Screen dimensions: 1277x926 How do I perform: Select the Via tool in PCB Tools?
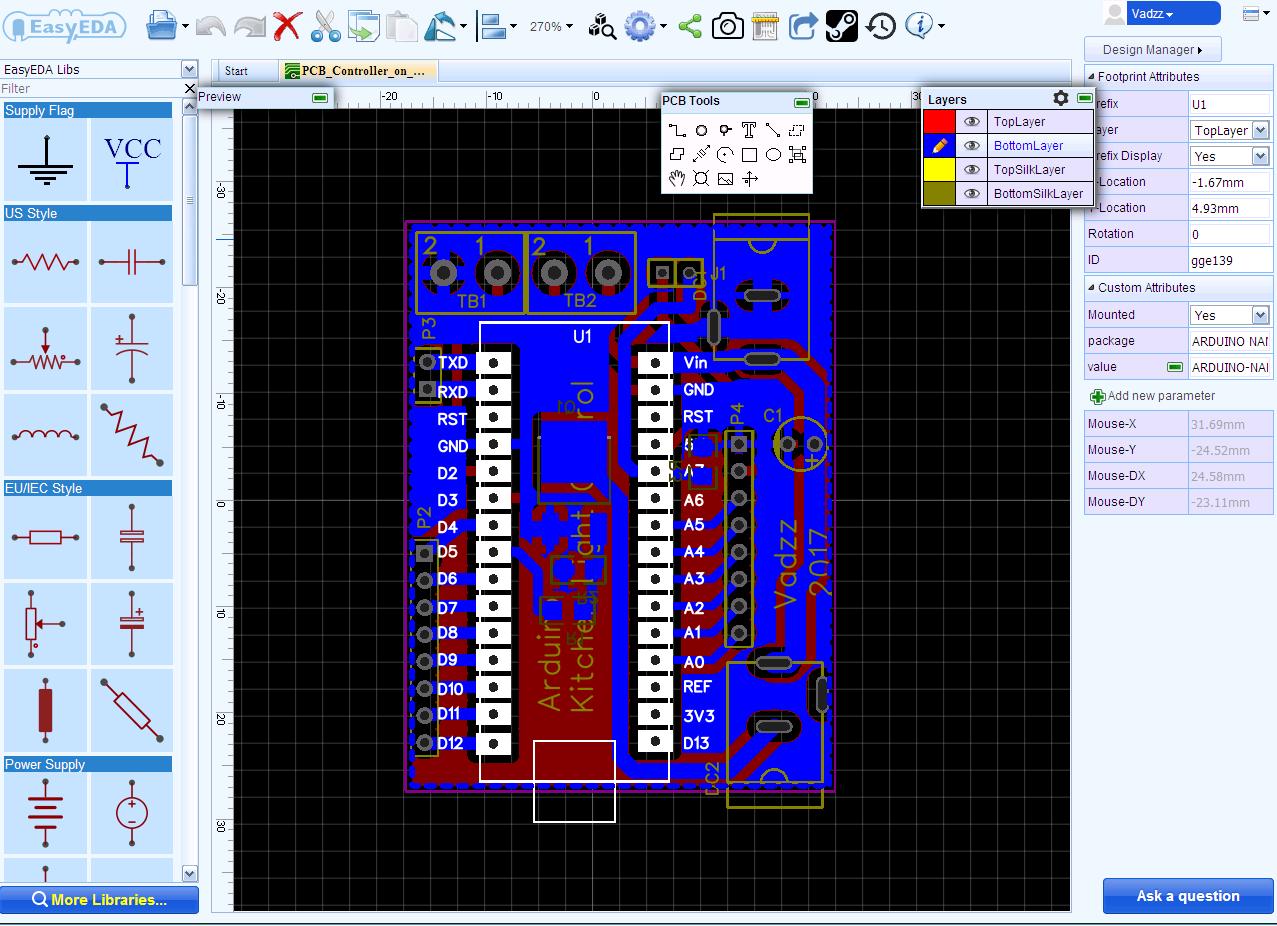pos(725,130)
